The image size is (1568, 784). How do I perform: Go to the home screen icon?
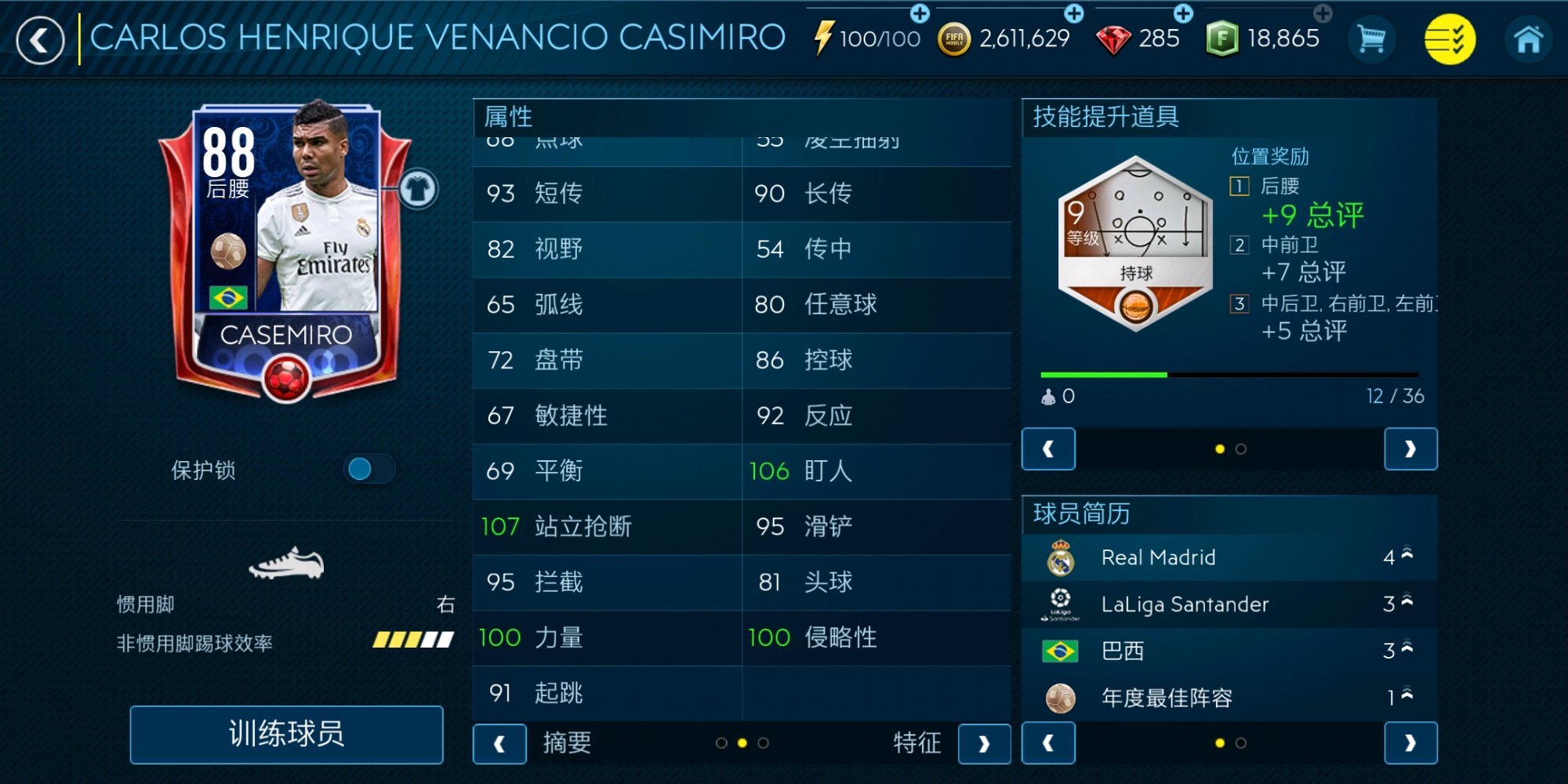[x=1528, y=39]
